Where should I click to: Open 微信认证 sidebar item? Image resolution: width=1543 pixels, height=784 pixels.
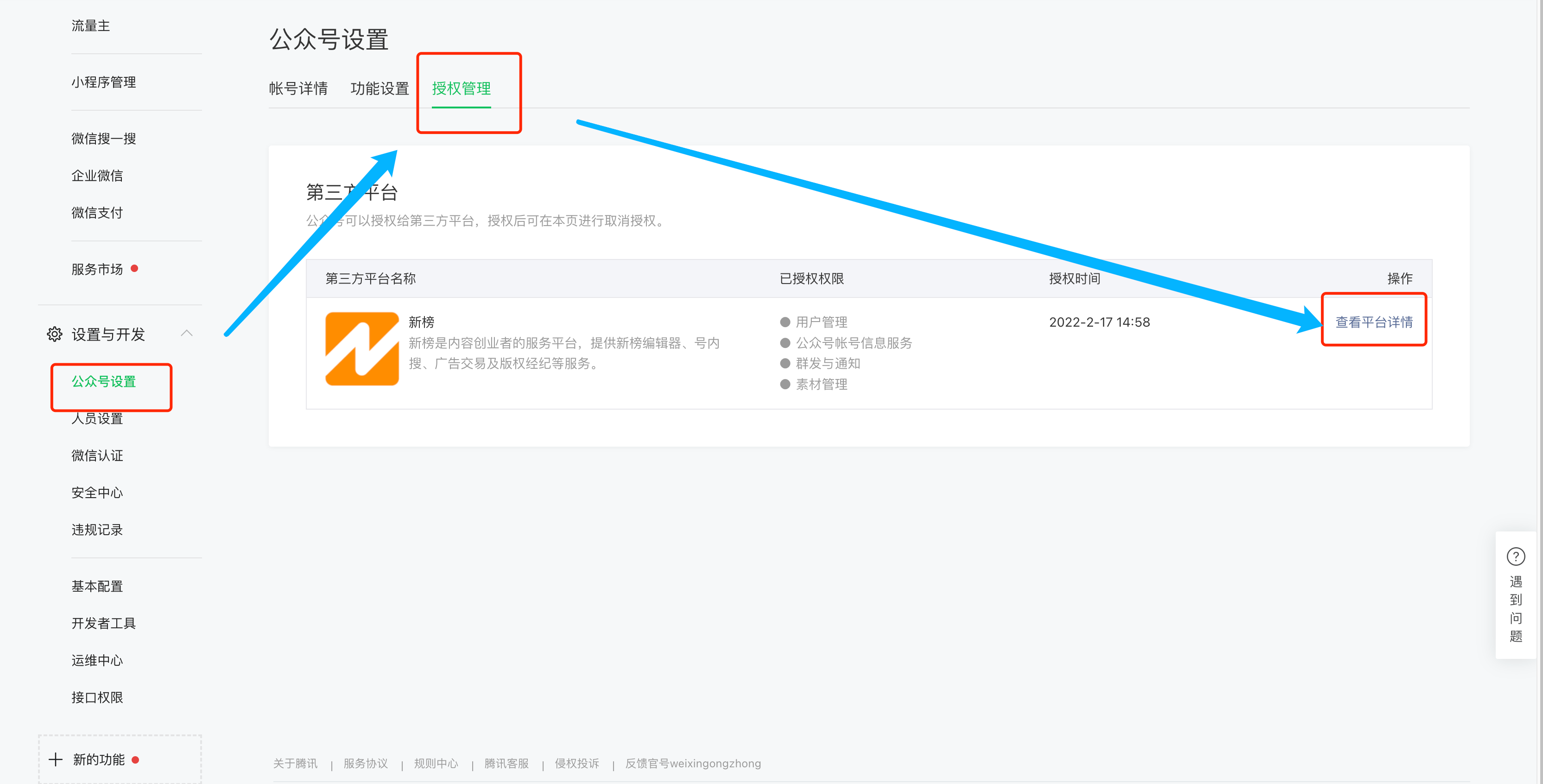97,456
